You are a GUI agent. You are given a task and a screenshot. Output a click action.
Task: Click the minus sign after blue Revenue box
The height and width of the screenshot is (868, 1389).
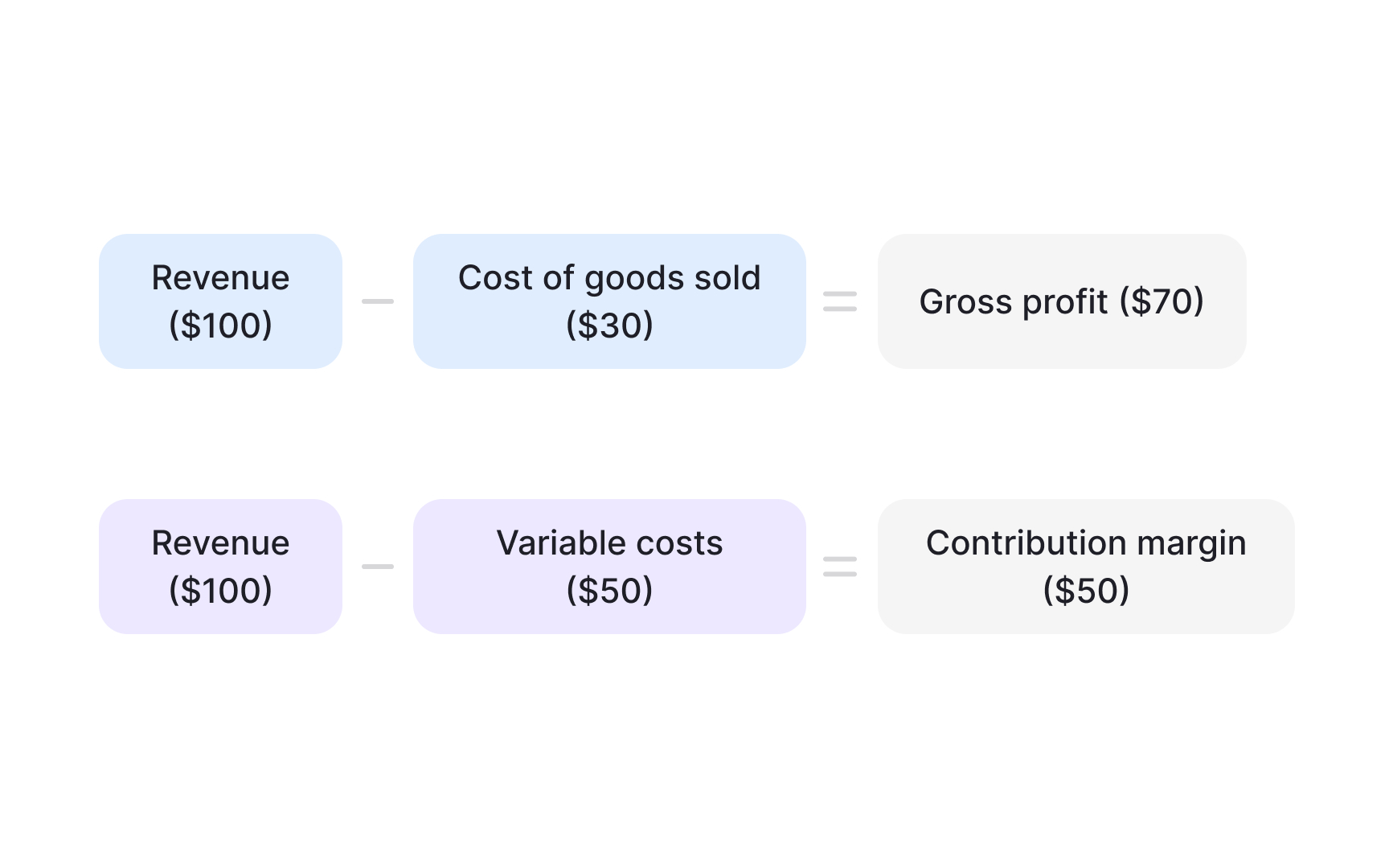pos(377,301)
